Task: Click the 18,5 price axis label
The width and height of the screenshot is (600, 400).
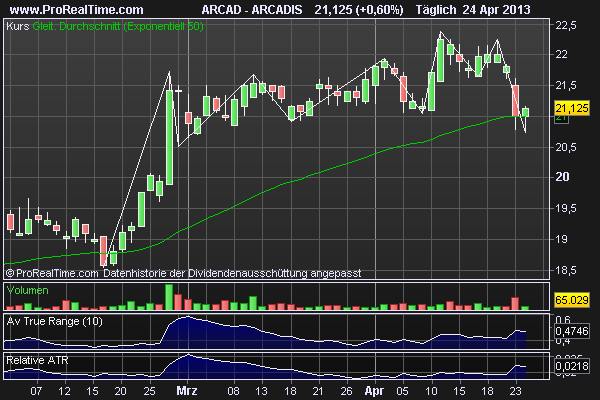Action: pos(566,270)
